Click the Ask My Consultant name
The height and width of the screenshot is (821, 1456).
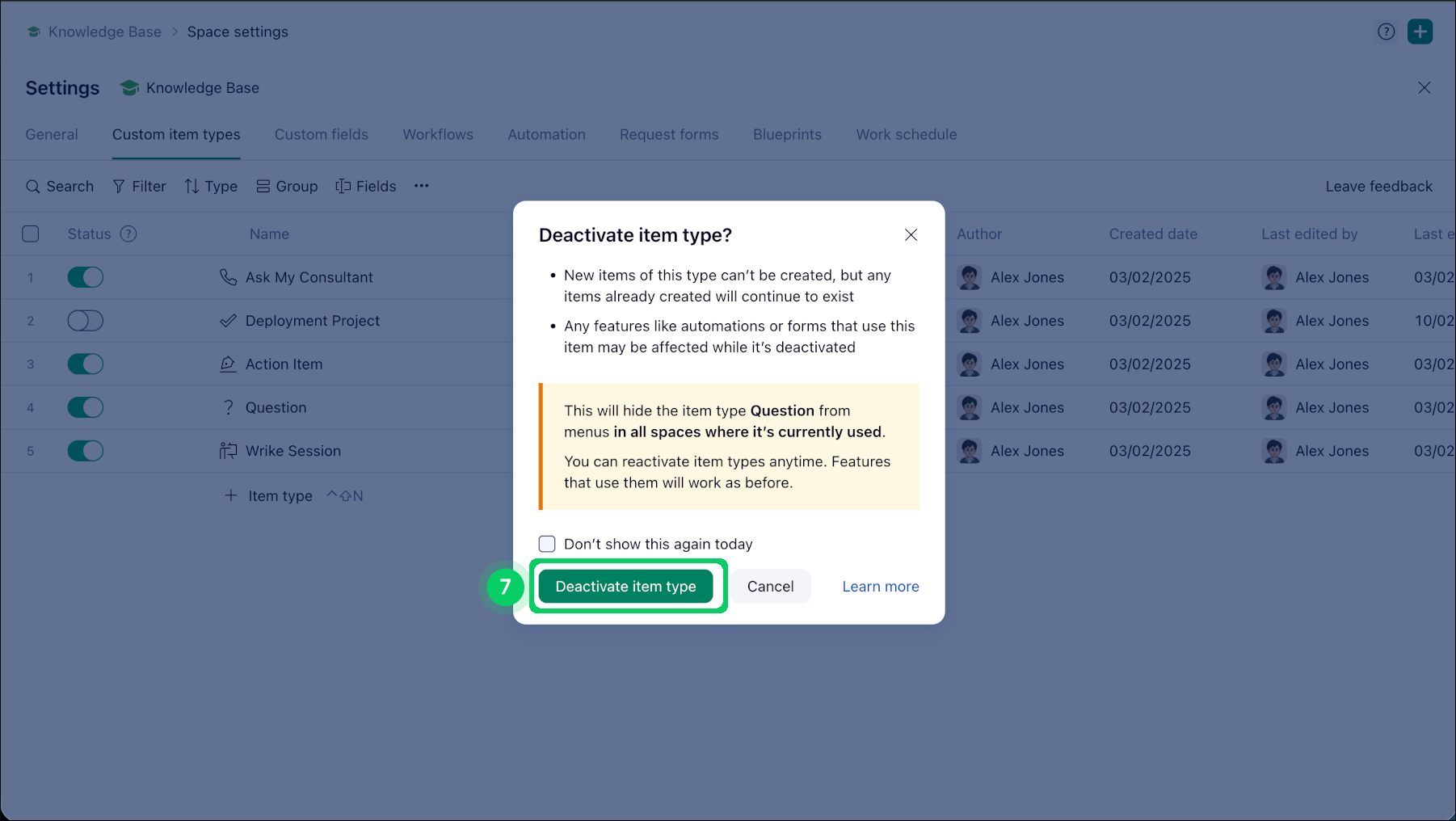[x=309, y=277]
